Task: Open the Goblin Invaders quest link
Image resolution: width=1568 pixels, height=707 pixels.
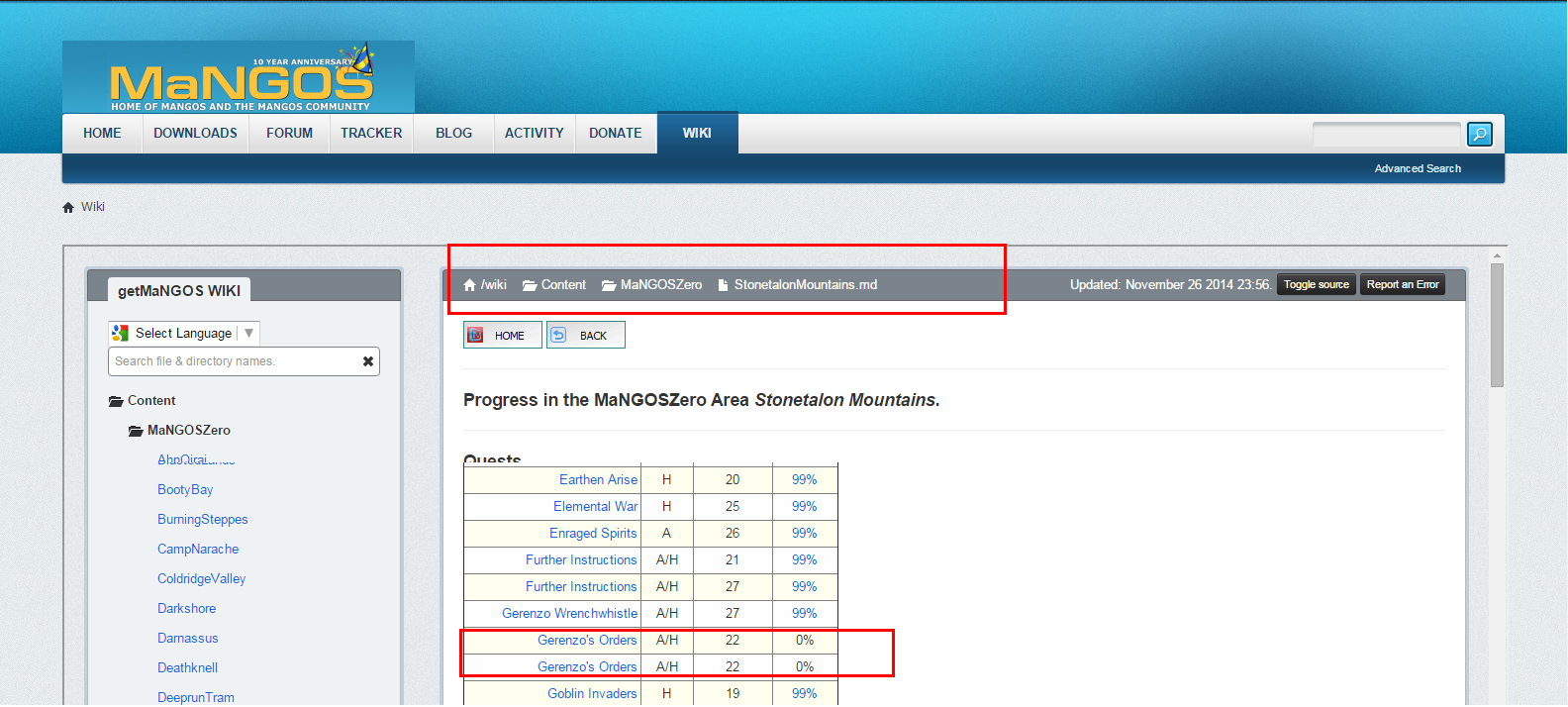Action: [592, 693]
